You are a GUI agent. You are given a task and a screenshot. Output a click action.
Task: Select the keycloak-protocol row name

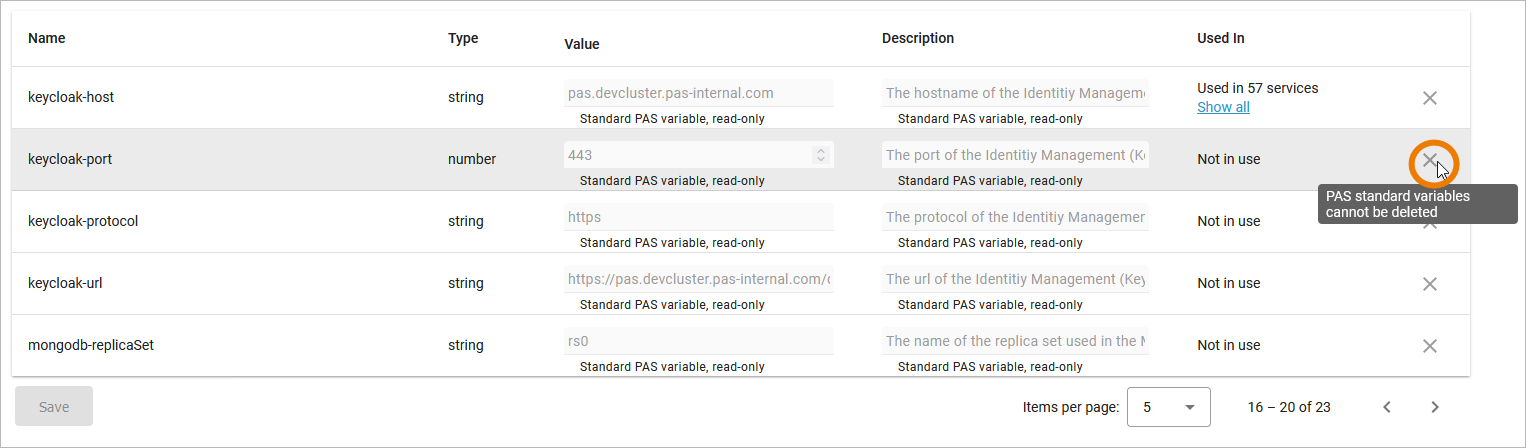[83, 221]
